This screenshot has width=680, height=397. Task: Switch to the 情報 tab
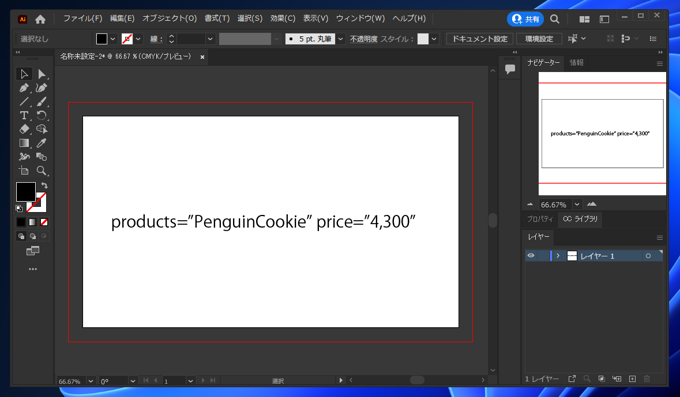click(576, 63)
